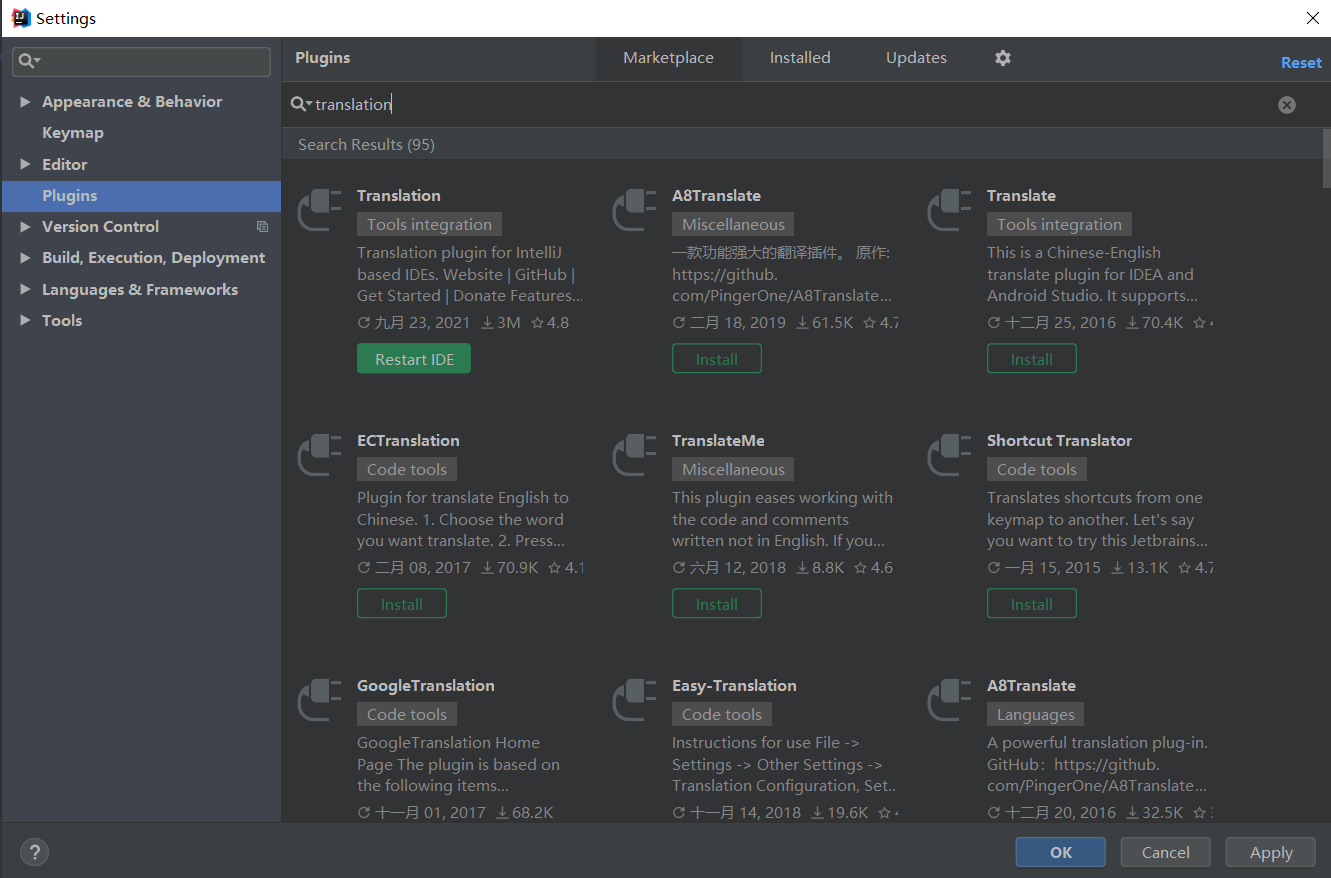Click Restart IDE for Translation plugin
1331x878 pixels.
[x=414, y=359]
